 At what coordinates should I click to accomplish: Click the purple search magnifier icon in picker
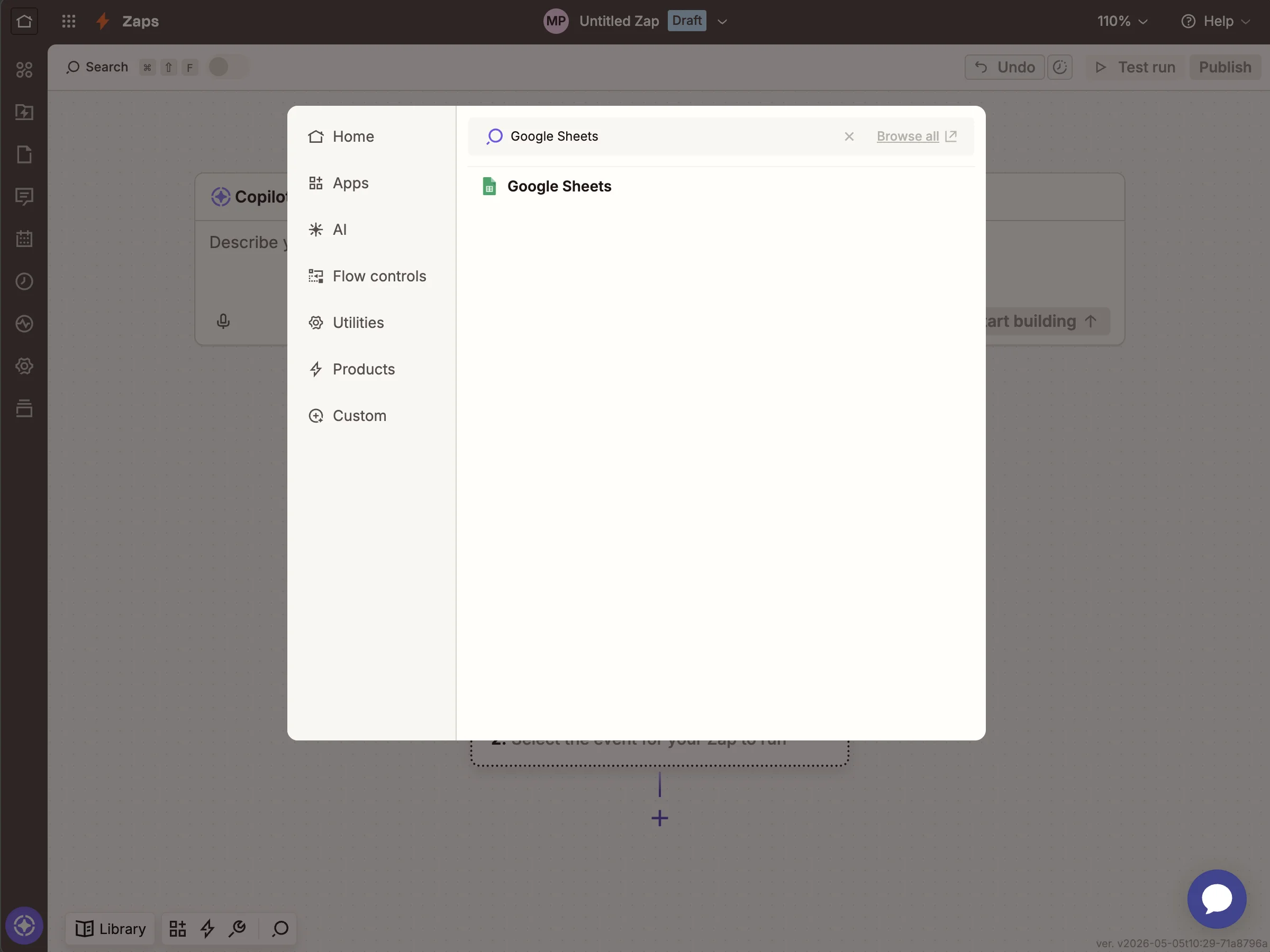(x=494, y=136)
